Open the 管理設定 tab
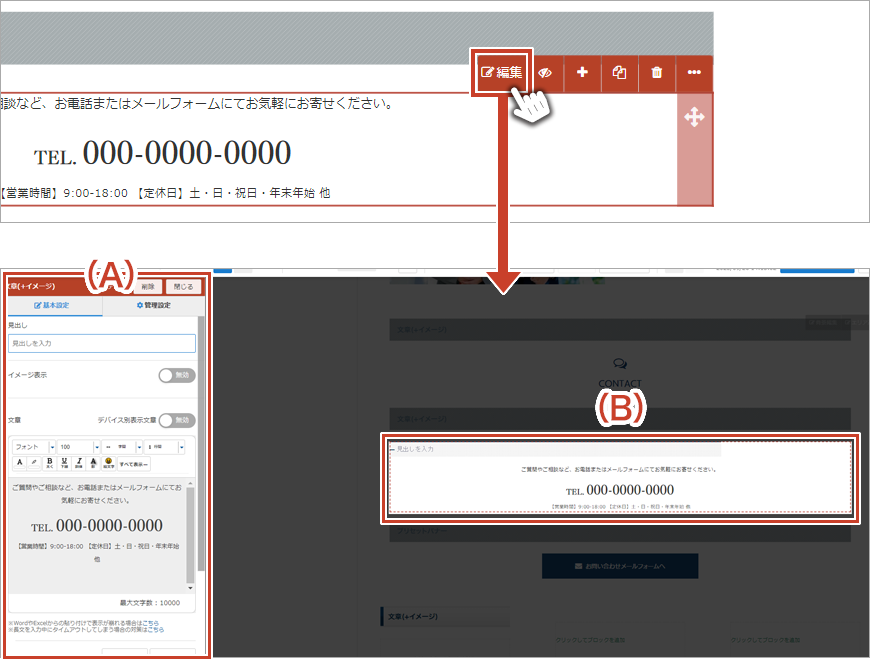The height and width of the screenshot is (664, 870). 153,305
